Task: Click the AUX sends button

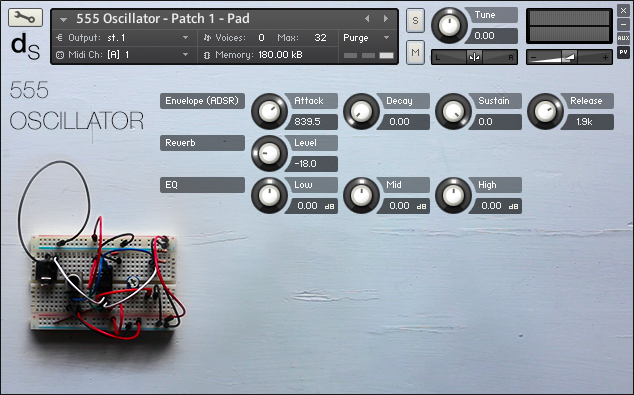Action: (623, 38)
